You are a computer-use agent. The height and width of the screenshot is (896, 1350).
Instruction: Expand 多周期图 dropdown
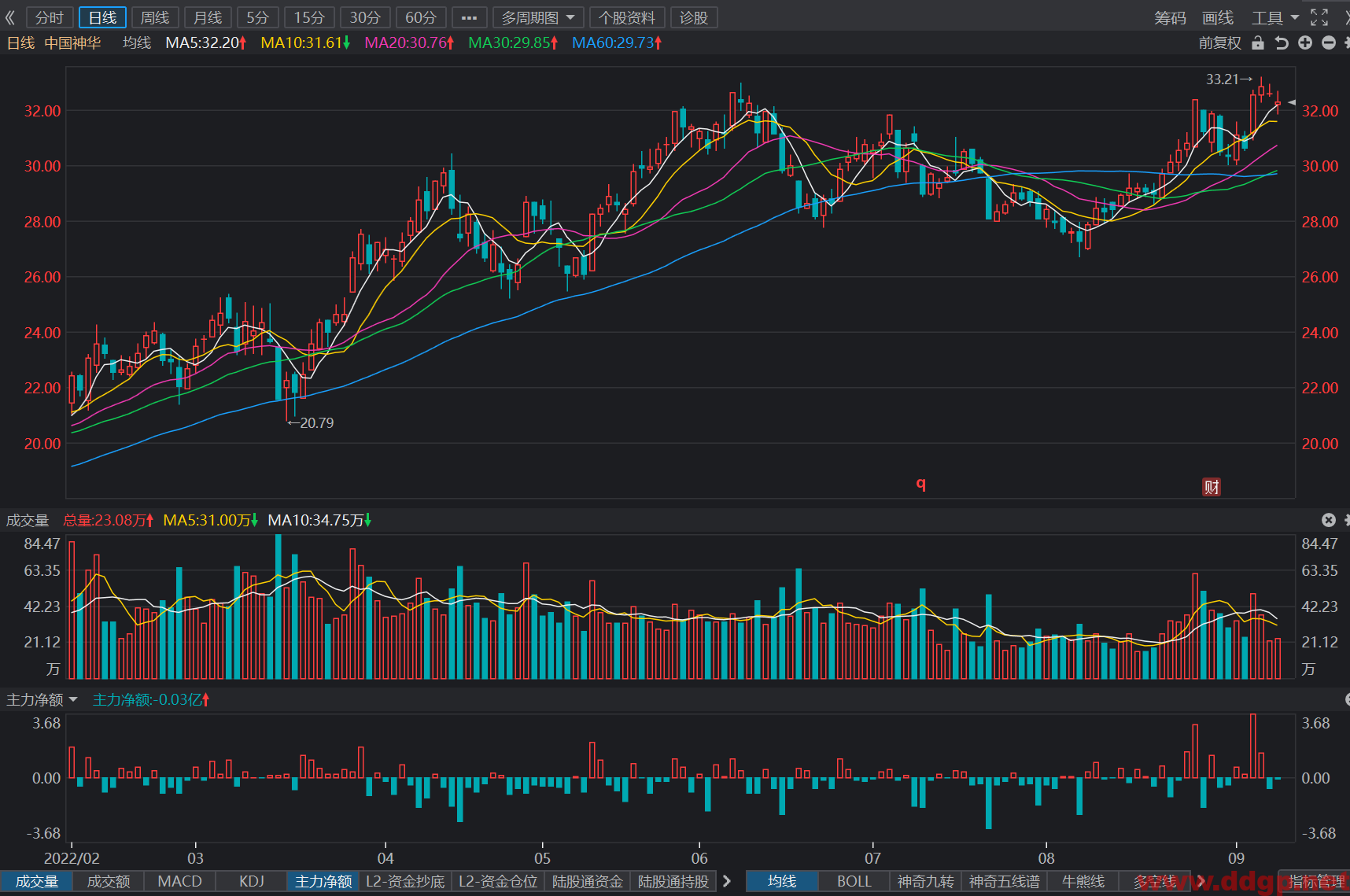538,17
